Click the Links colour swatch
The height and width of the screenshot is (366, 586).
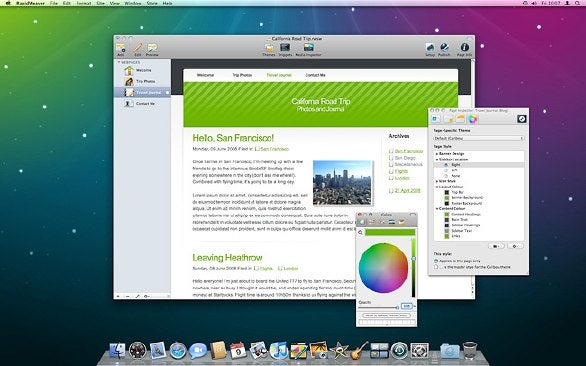[447, 236]
